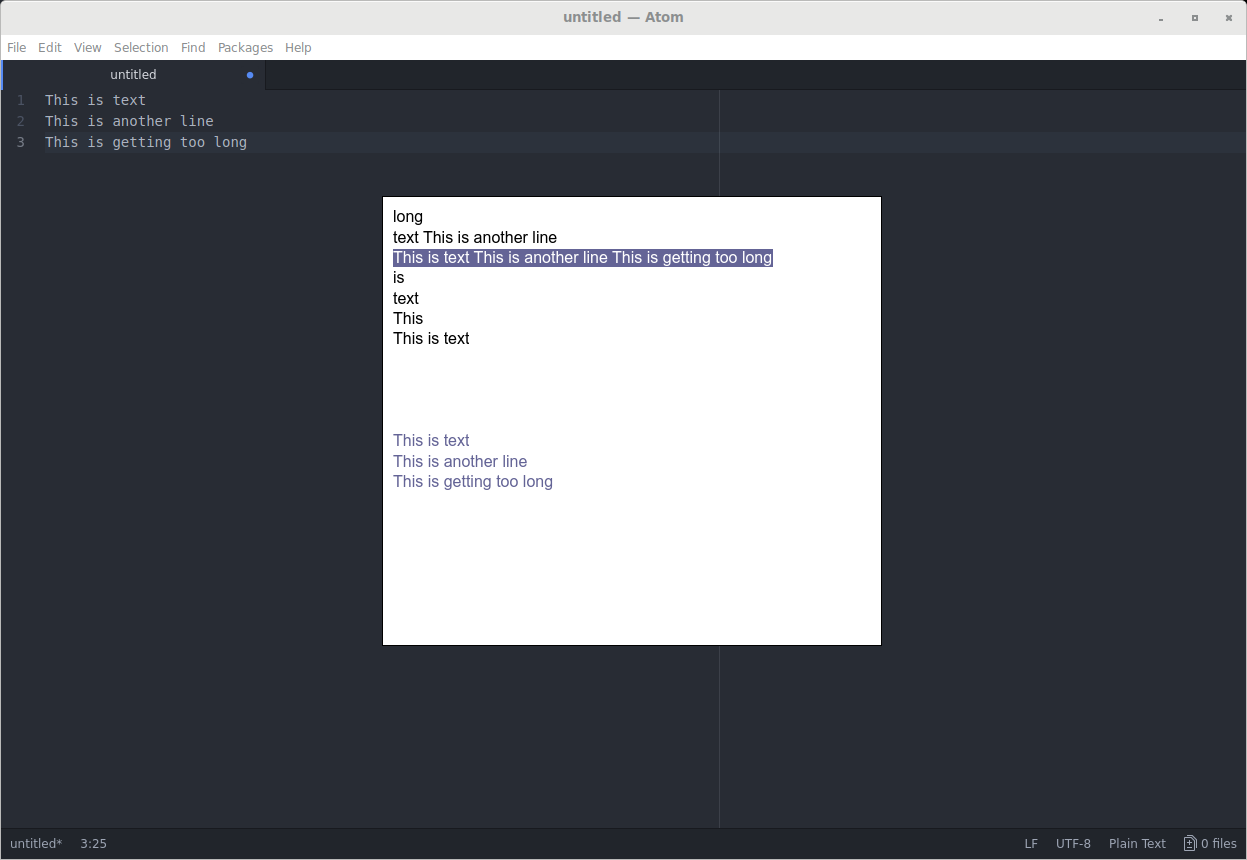
Task: Click purple preview line 'This is text'
Action: tap(431, 441)
